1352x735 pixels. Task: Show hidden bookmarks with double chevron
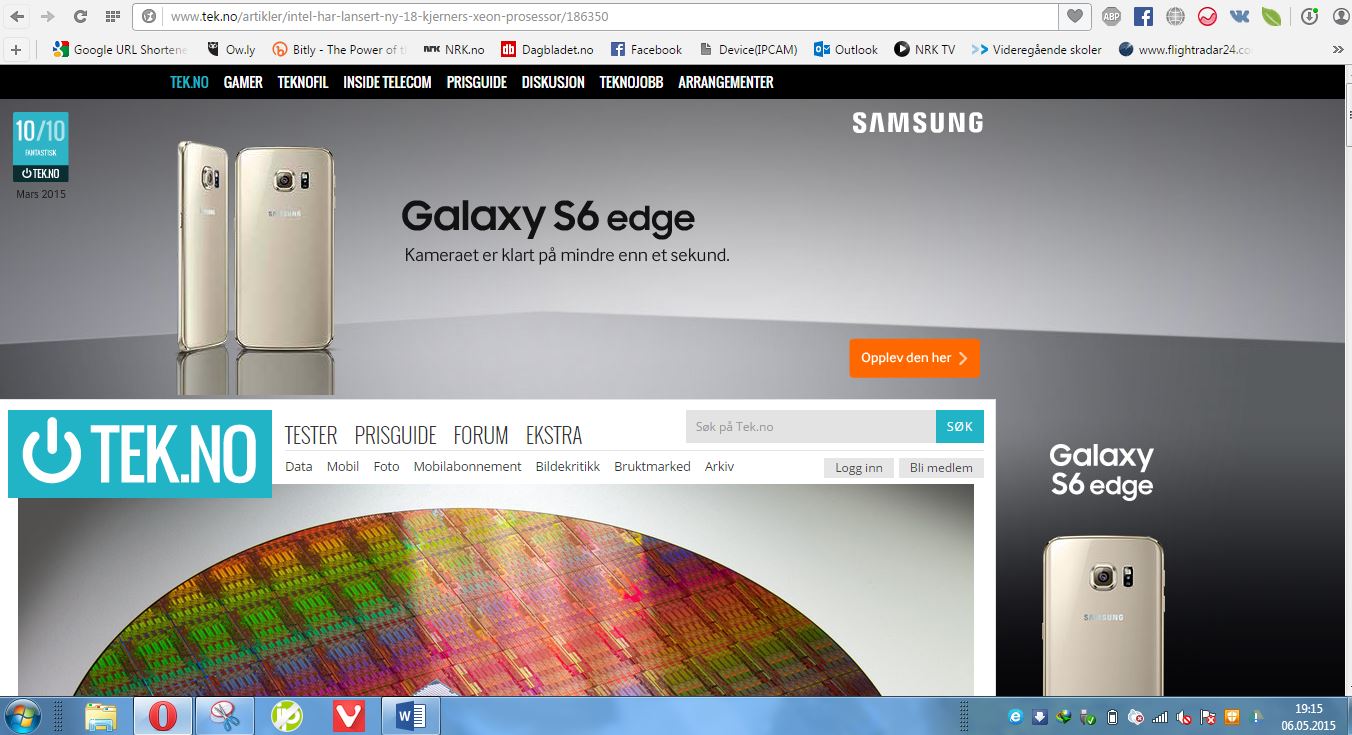click(x=1338, y=49)
